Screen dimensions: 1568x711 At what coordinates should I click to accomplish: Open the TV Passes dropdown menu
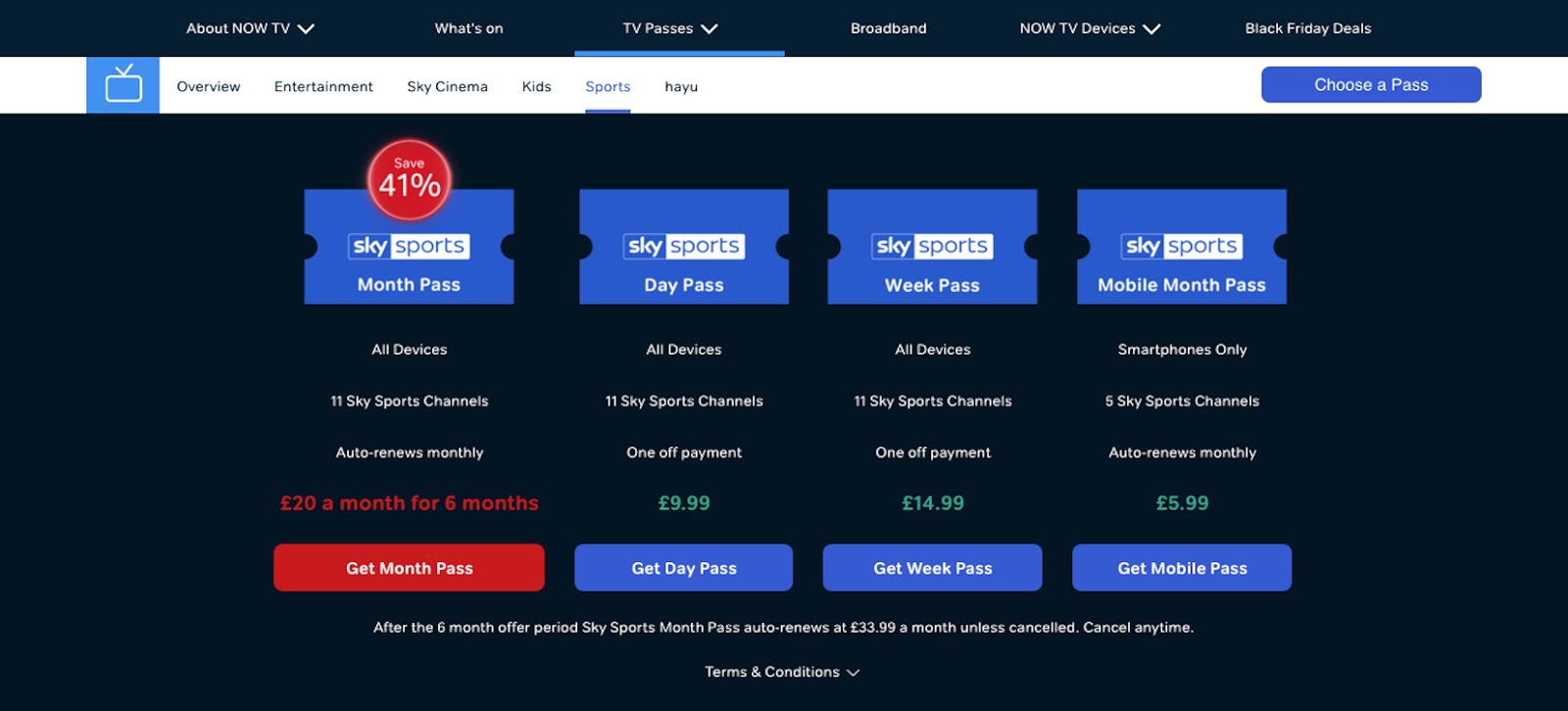(x=670, y=28)
